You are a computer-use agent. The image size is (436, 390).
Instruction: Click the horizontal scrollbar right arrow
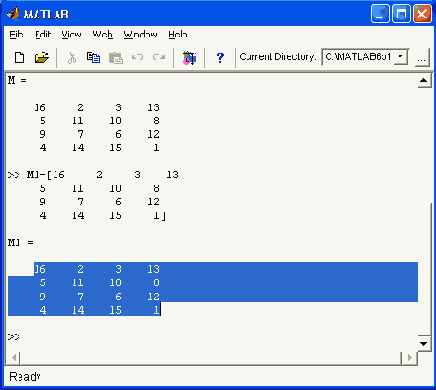click(409, 358)
